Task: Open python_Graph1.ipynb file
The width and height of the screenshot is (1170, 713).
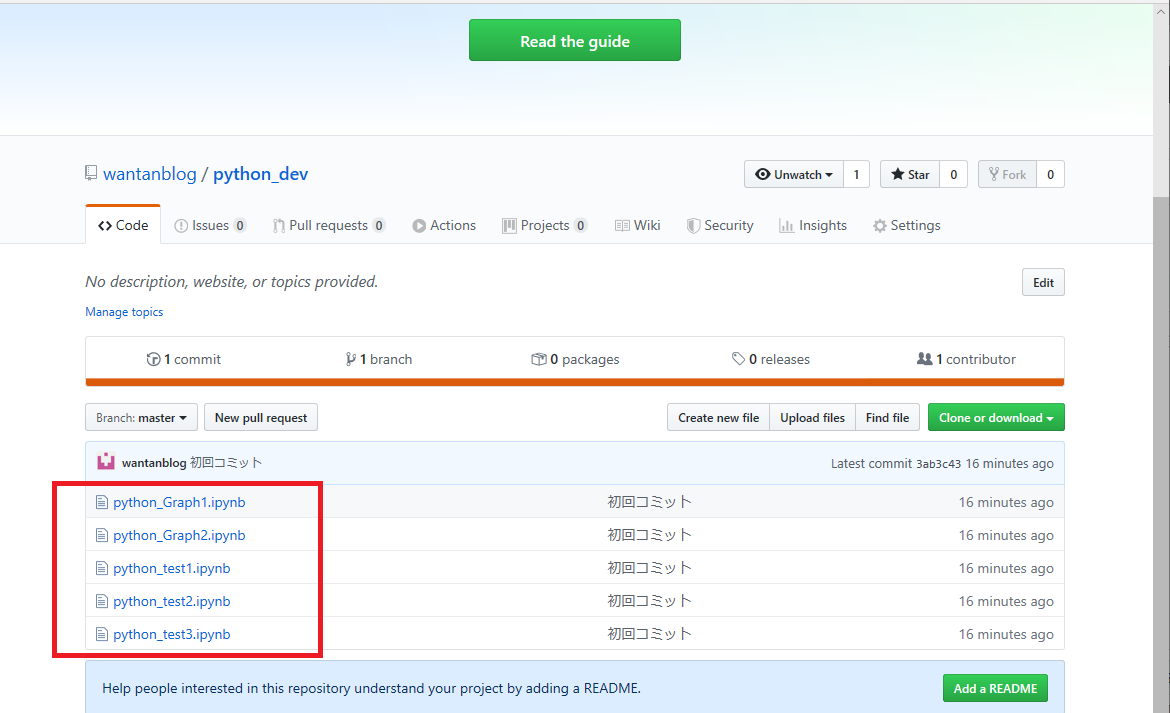Action: click(x=179, y=503)
